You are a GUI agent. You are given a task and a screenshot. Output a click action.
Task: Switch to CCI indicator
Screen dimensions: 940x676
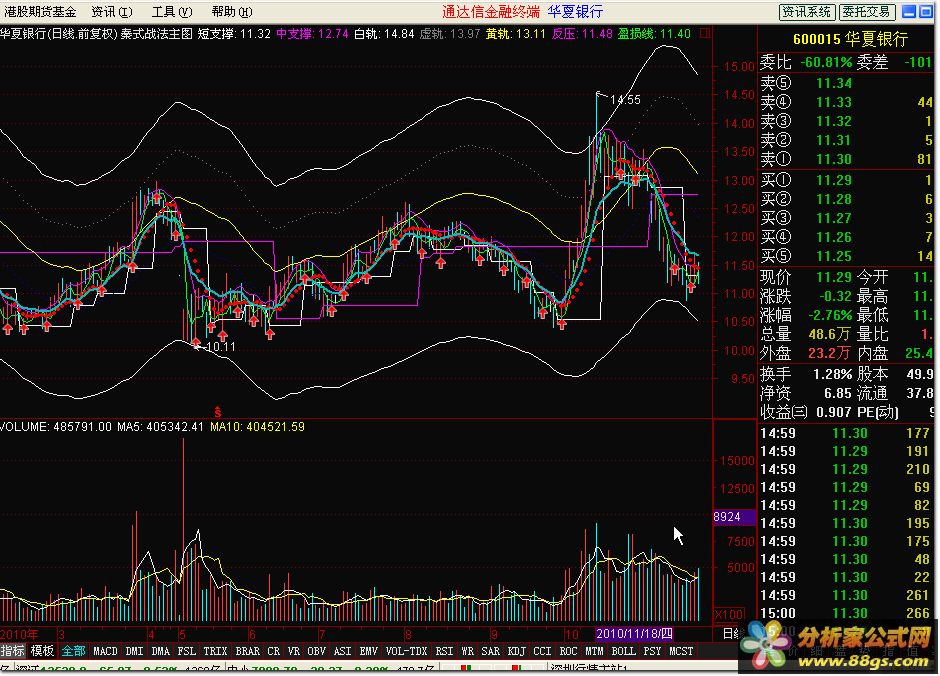543,651
